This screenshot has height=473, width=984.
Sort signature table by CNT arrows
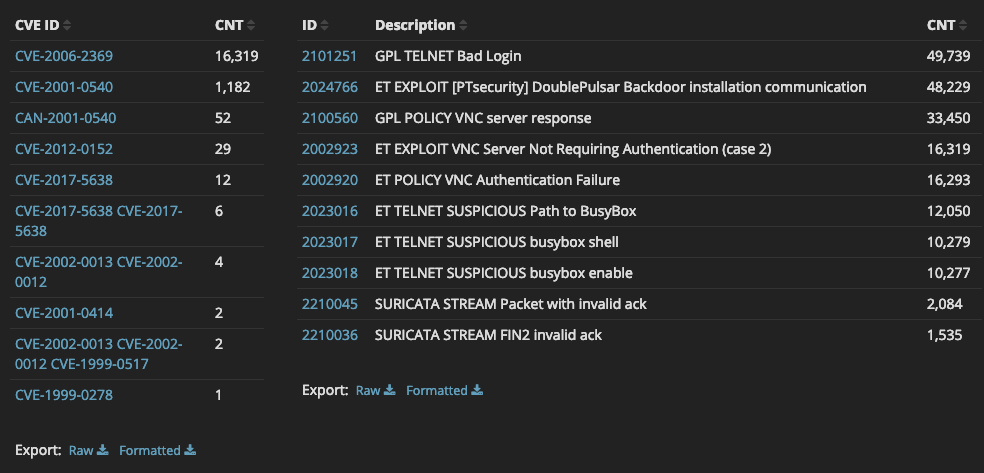(963, 26)
